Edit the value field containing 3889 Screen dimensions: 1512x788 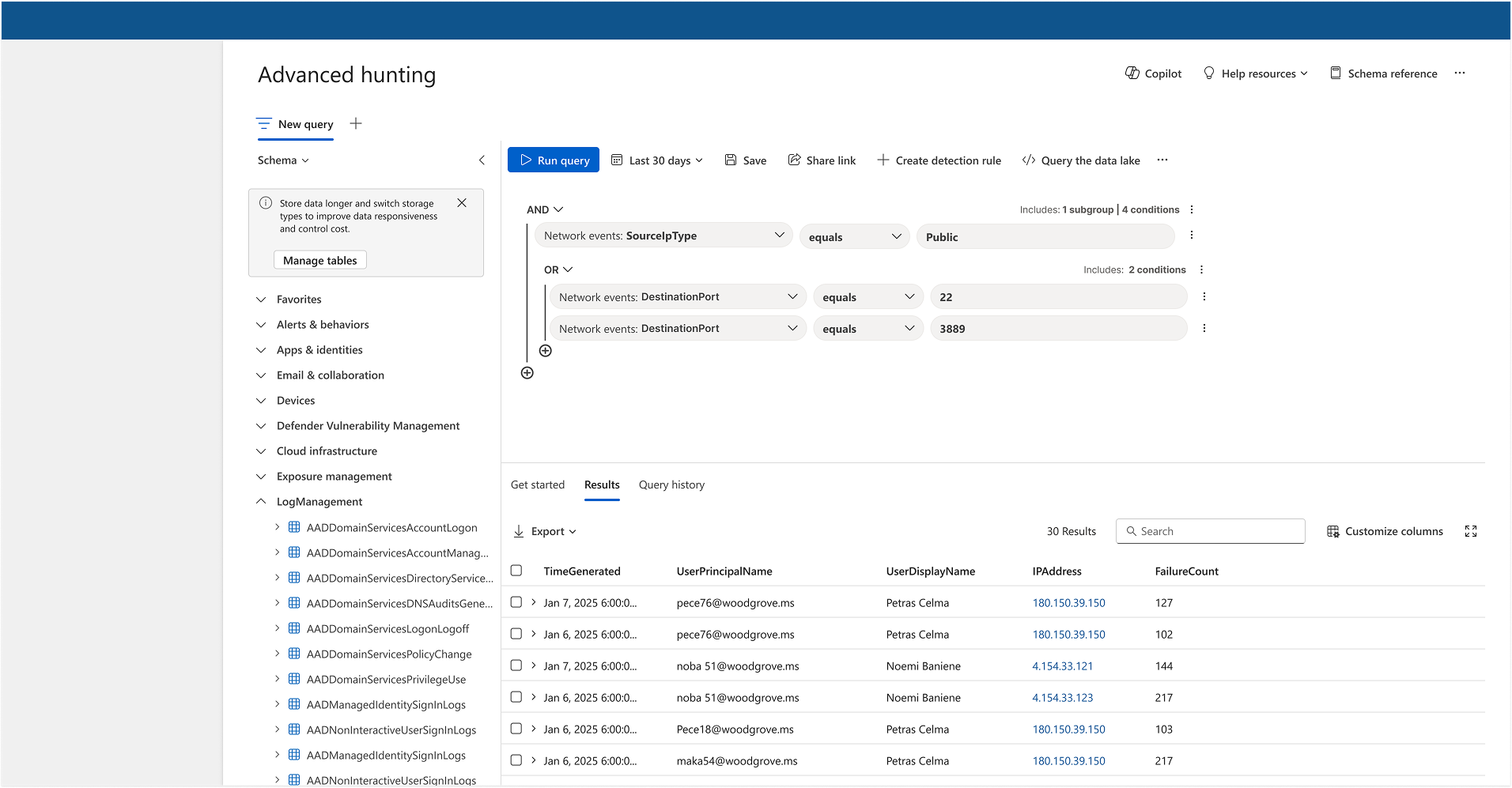(x=1059, y=328)
